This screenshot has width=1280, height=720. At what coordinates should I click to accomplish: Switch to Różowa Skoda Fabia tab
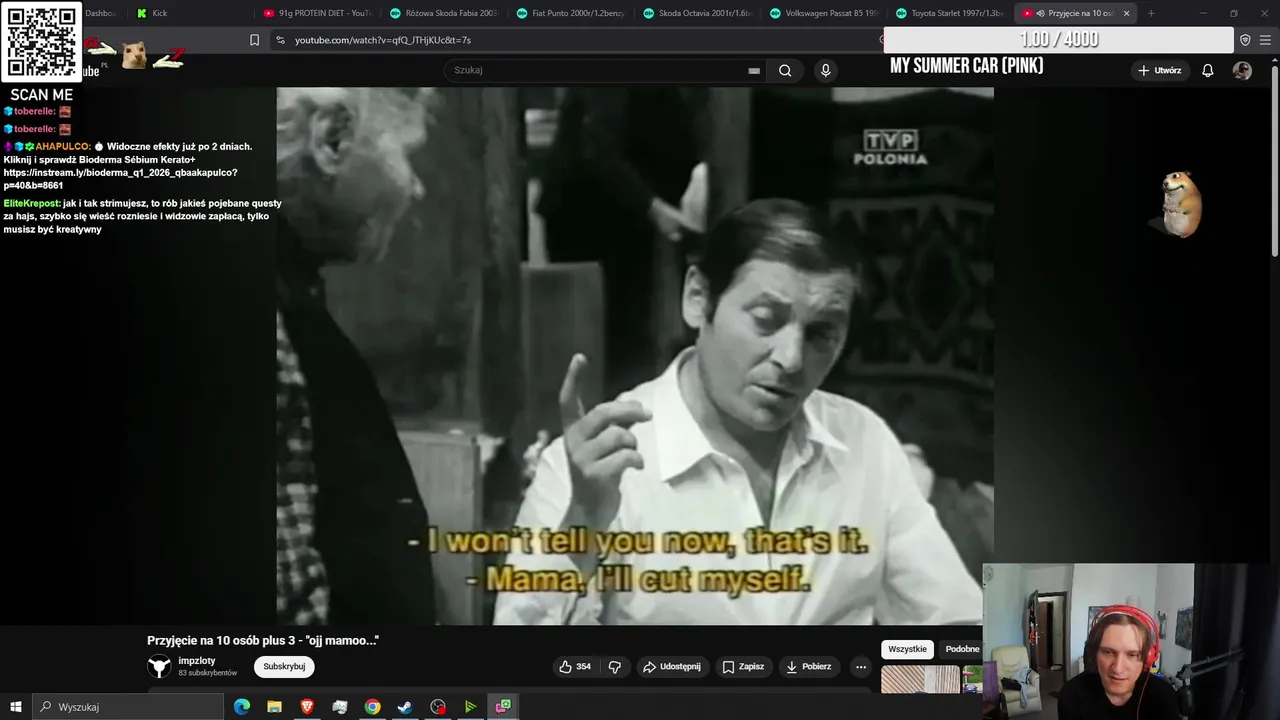(x=444, y=13)
